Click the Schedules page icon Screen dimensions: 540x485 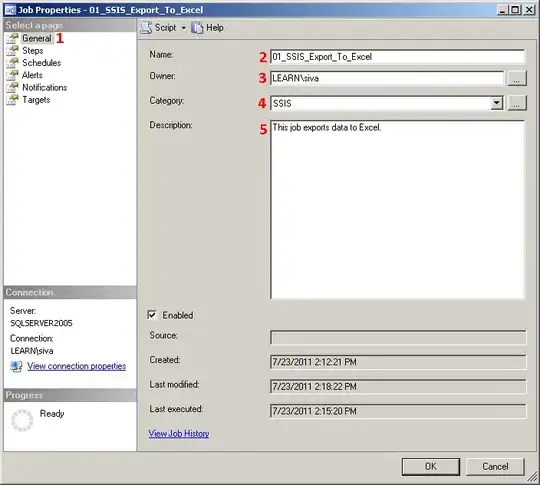point(12,63)
